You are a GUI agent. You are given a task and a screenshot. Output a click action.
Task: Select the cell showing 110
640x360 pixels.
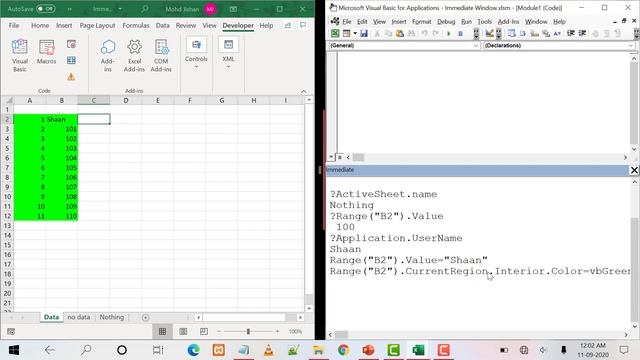coord(62,216)
